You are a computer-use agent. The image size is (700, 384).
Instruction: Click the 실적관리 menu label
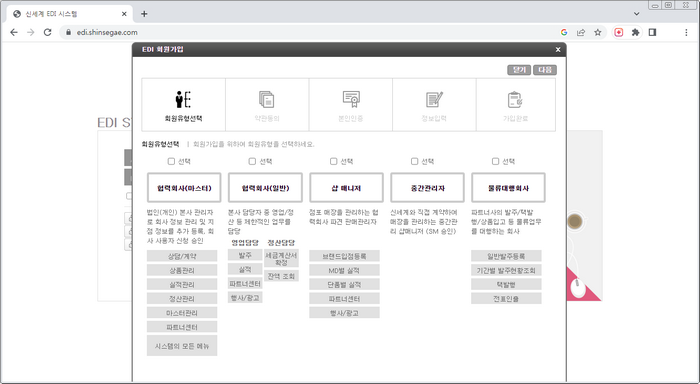182,284
